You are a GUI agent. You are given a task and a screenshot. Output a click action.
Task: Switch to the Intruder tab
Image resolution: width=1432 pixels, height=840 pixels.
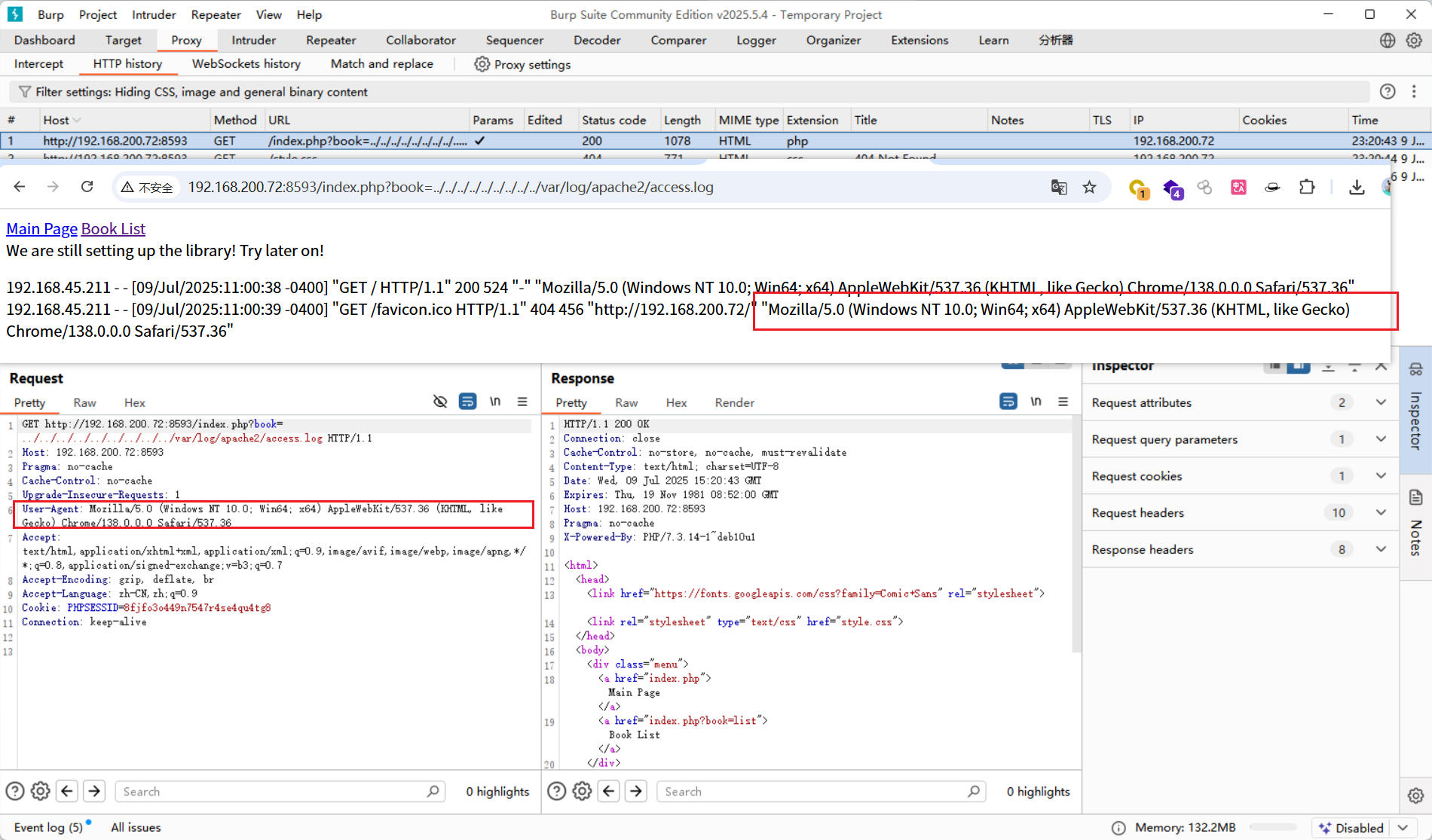pyautogui.click(x=253, y=41)
